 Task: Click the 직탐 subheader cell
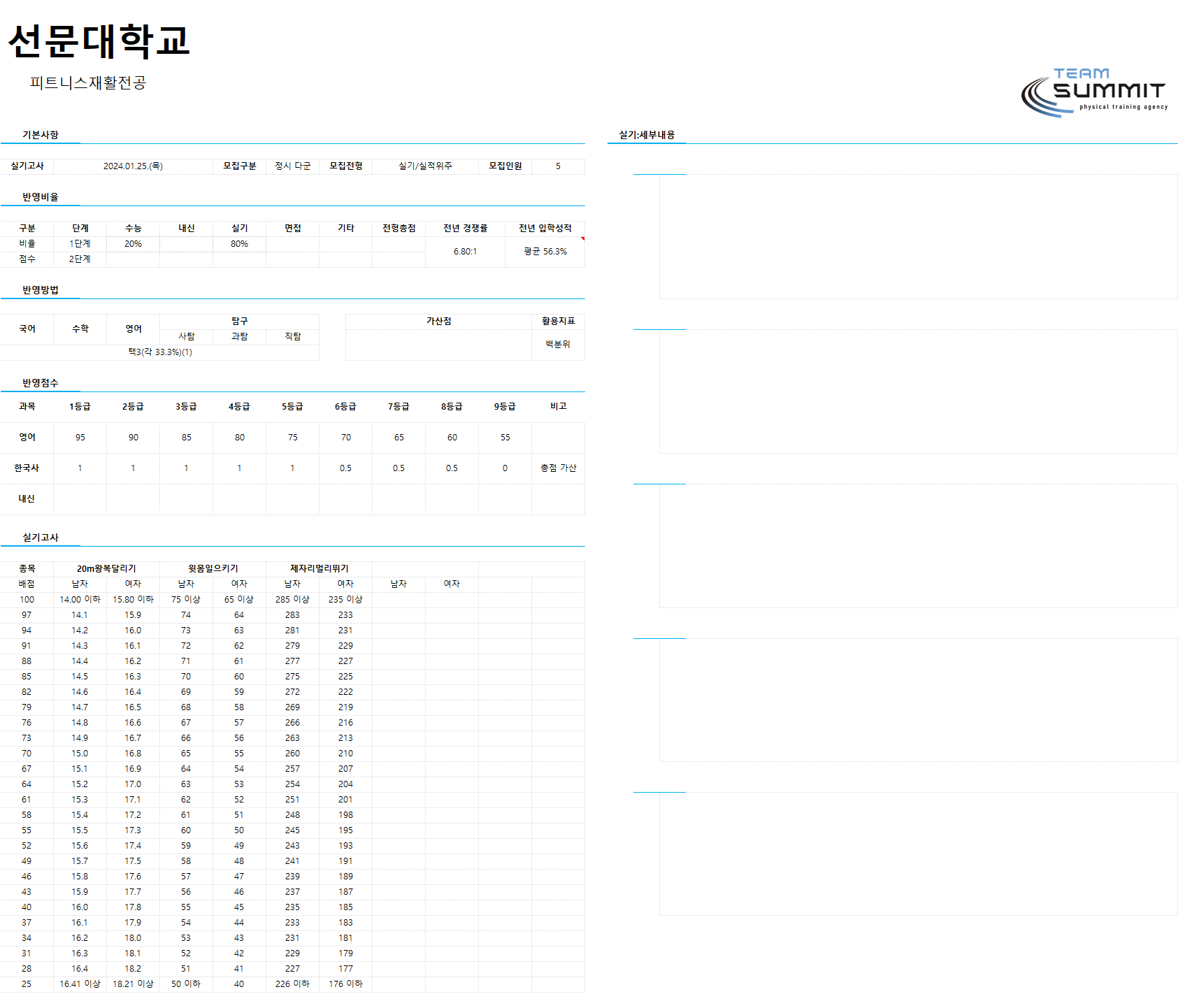click(292, 337)
